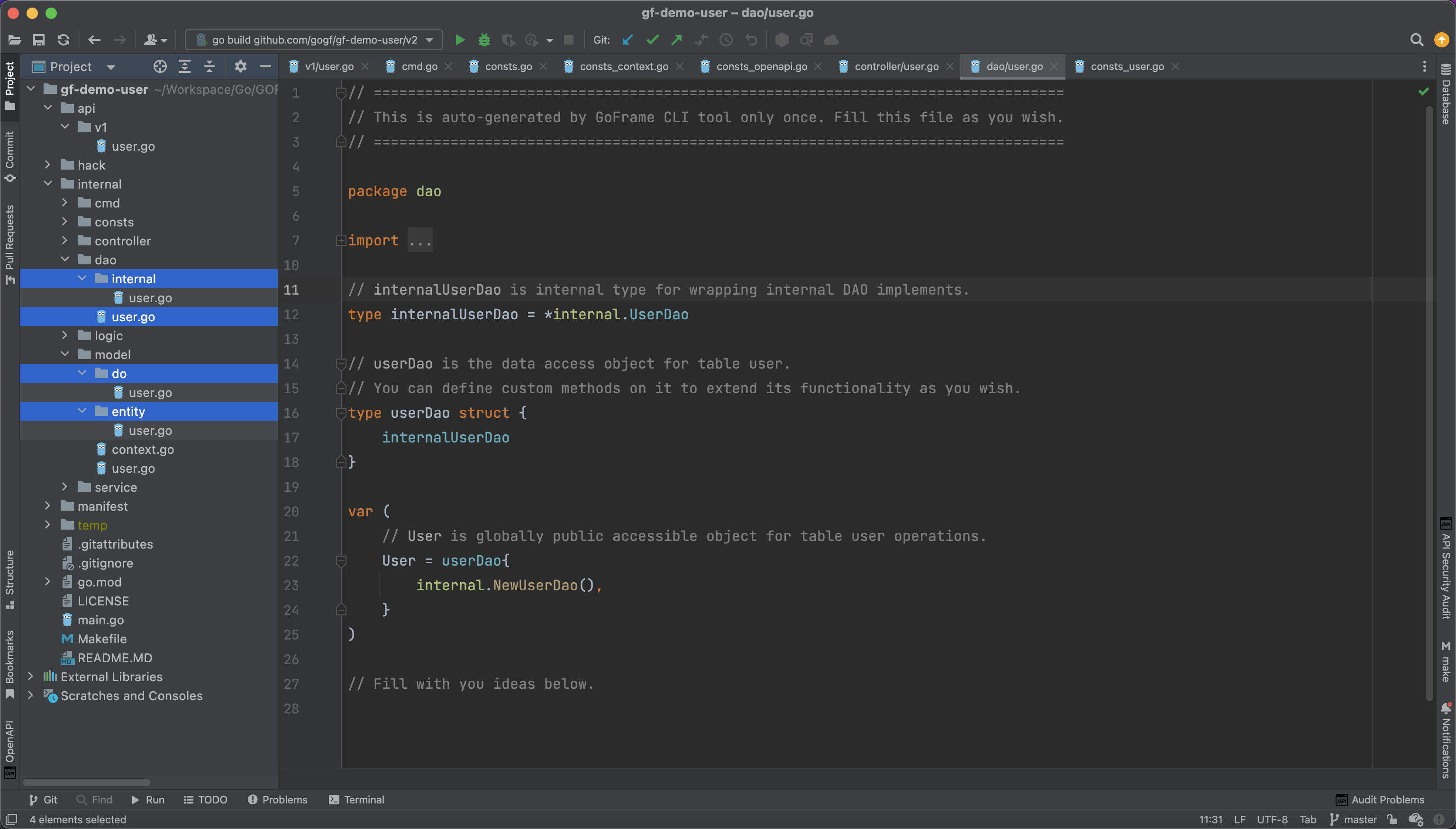Click Search Everywhere magnifier icon
Screen dimensions: 1456x829
click(1417, 40)
